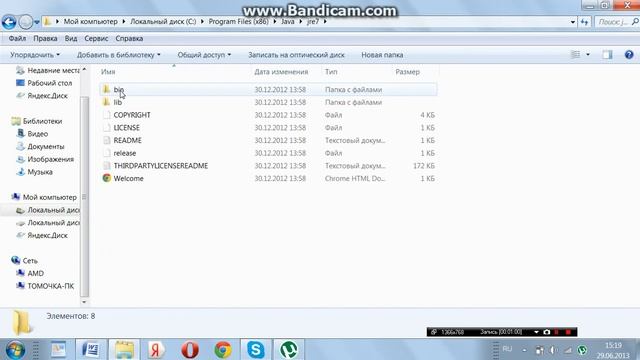The height and width of the screenshot is (360, 640).
Task: Open Skype from taskbar
Action: pos(256,350)
